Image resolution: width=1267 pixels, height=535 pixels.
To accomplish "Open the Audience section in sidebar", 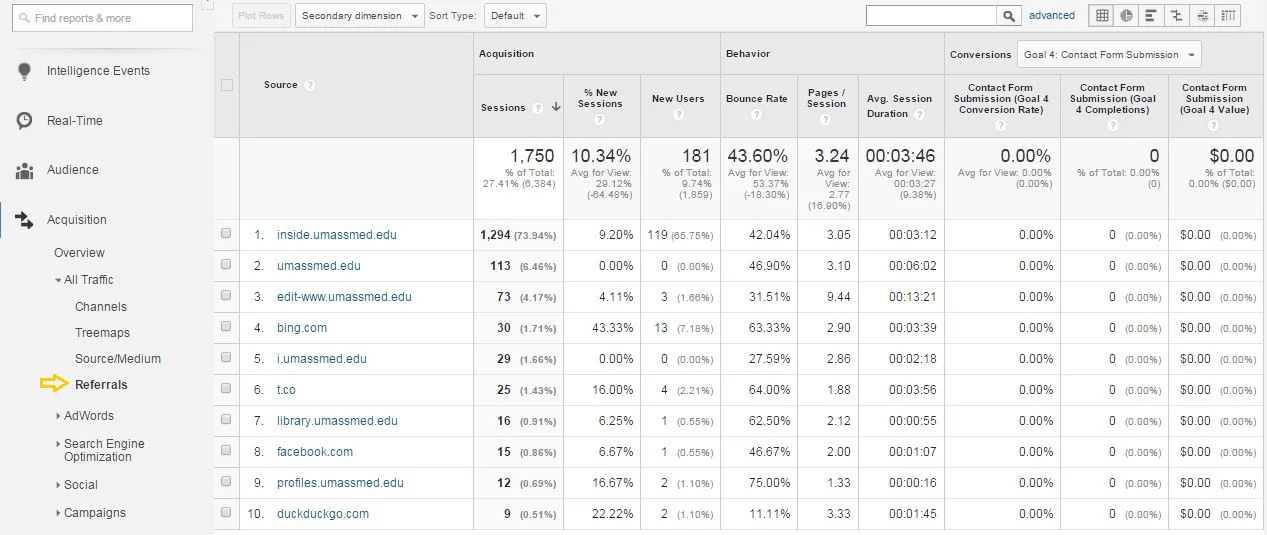I will point(72,170).
